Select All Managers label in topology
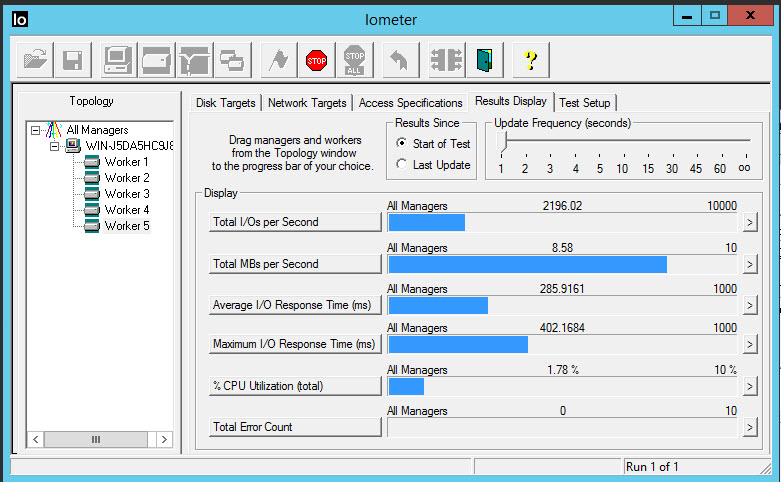This screenshot has height=482, width=781. [x=98, y=130]
